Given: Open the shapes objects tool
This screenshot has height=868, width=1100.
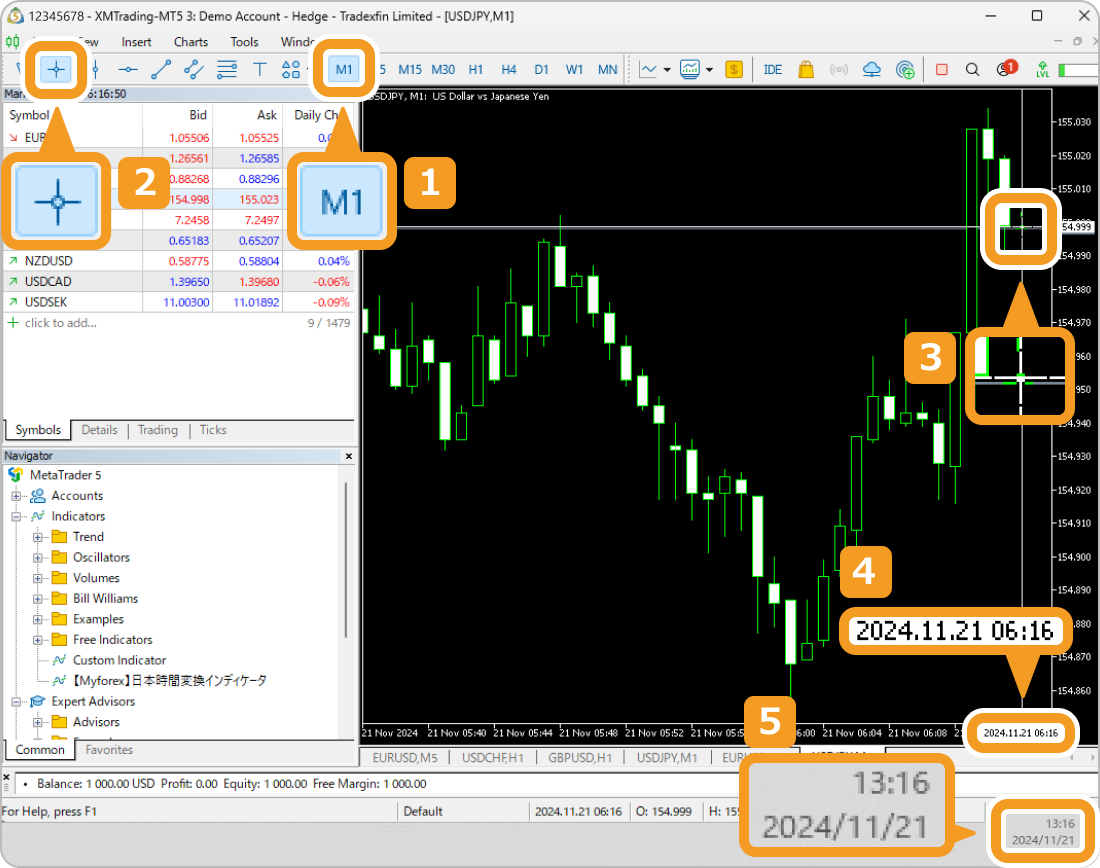Looking at the screenshot, I should (290, 69).
